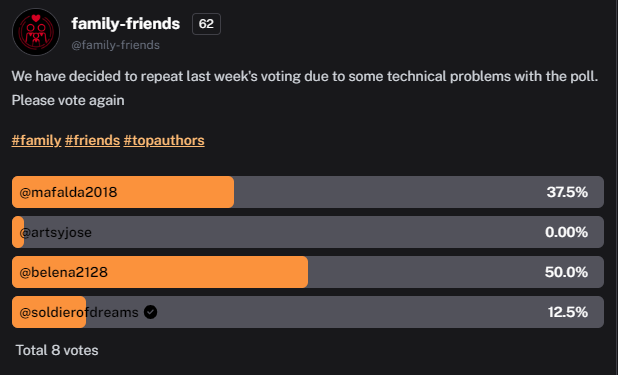Image resolution: width=618 pixels, height=375 pixels.
Task: Open the @family-friends handle
Action: click(115, 45)
